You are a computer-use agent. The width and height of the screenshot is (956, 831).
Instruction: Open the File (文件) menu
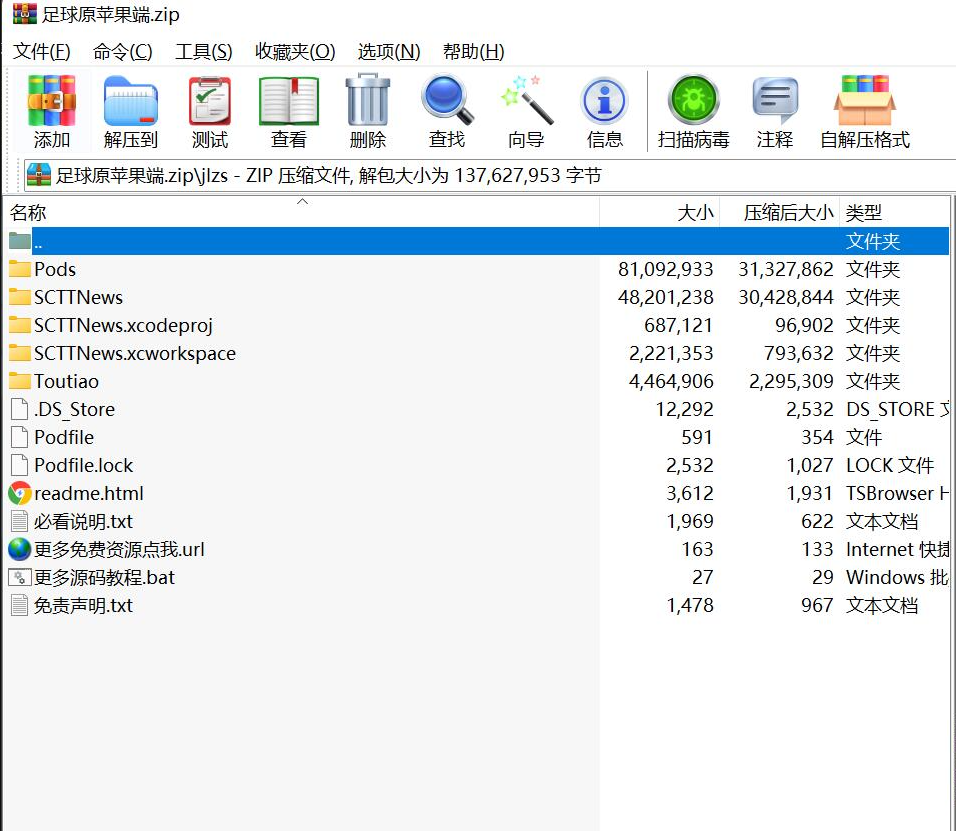tap(41, 52)
